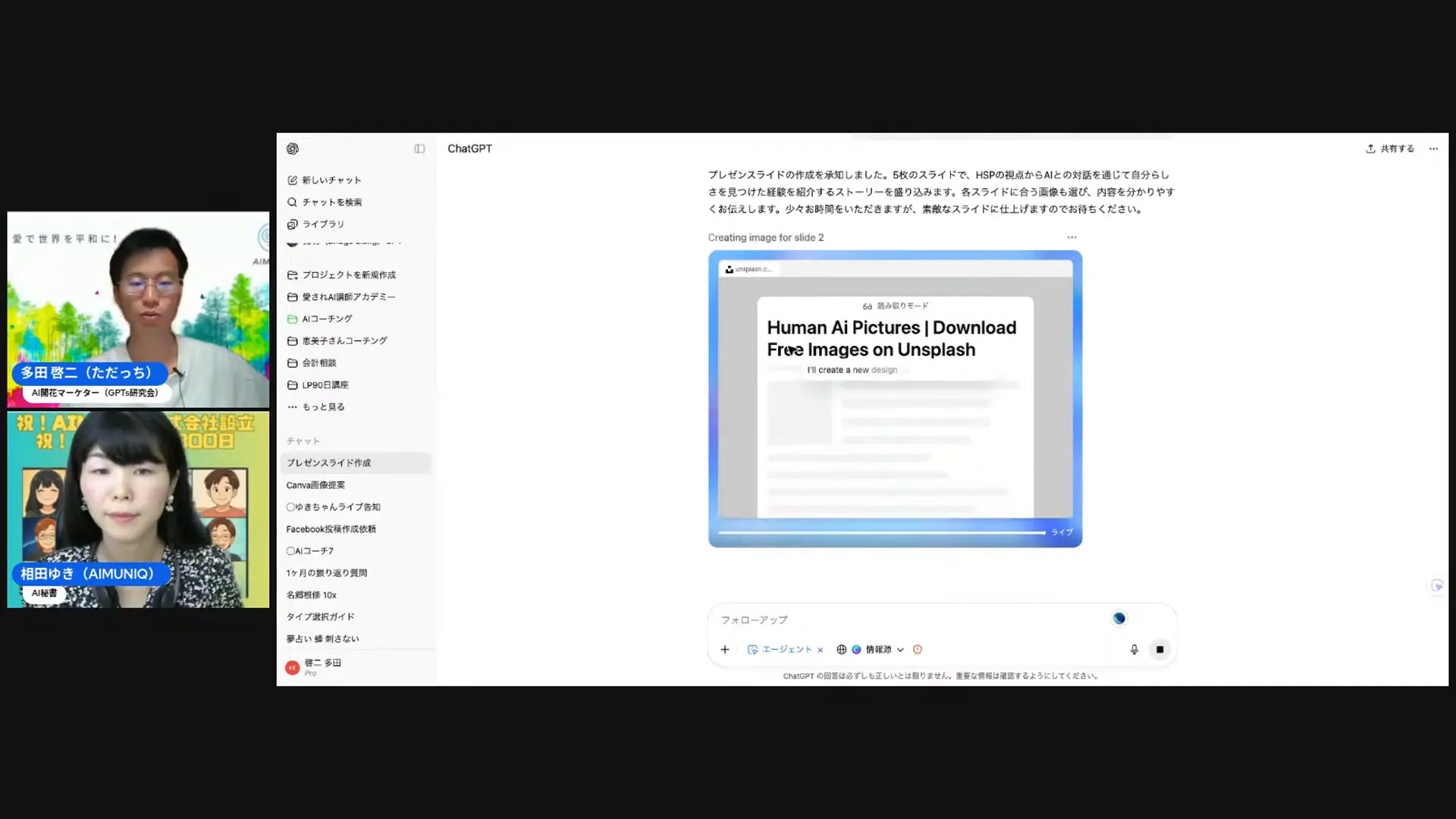Click the ライブ label on the preview

[x=1062, y=532]
